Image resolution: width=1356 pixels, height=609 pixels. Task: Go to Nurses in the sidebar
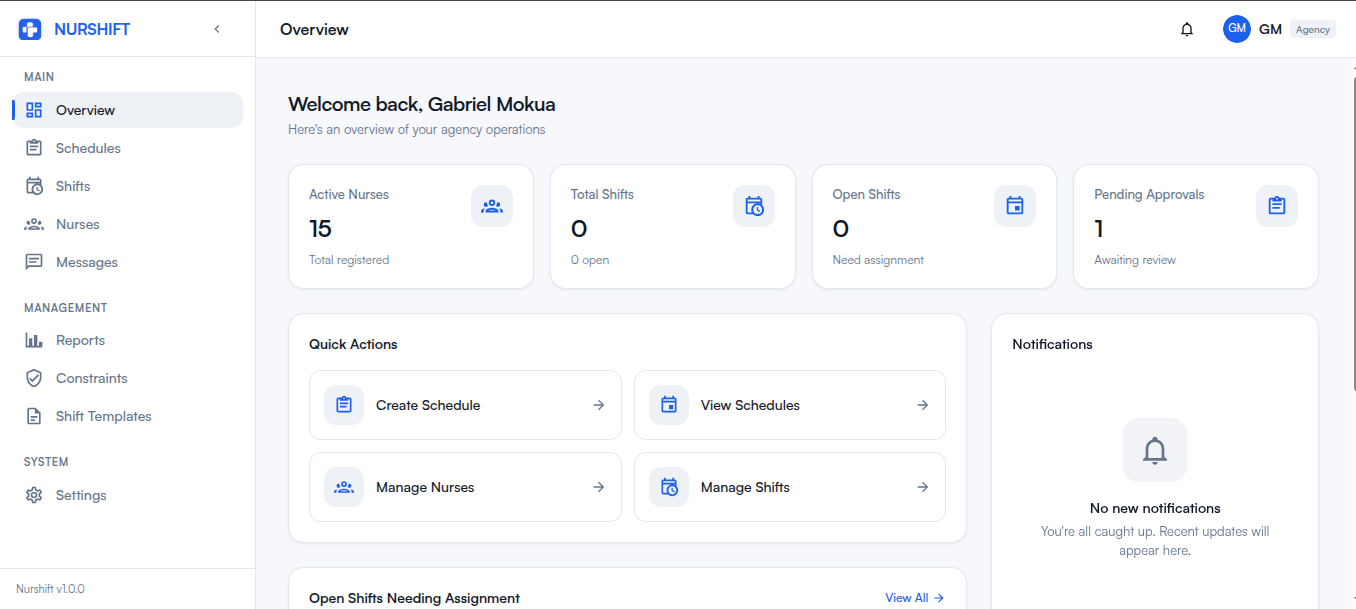pyautogui.click(x=77, y=224)
